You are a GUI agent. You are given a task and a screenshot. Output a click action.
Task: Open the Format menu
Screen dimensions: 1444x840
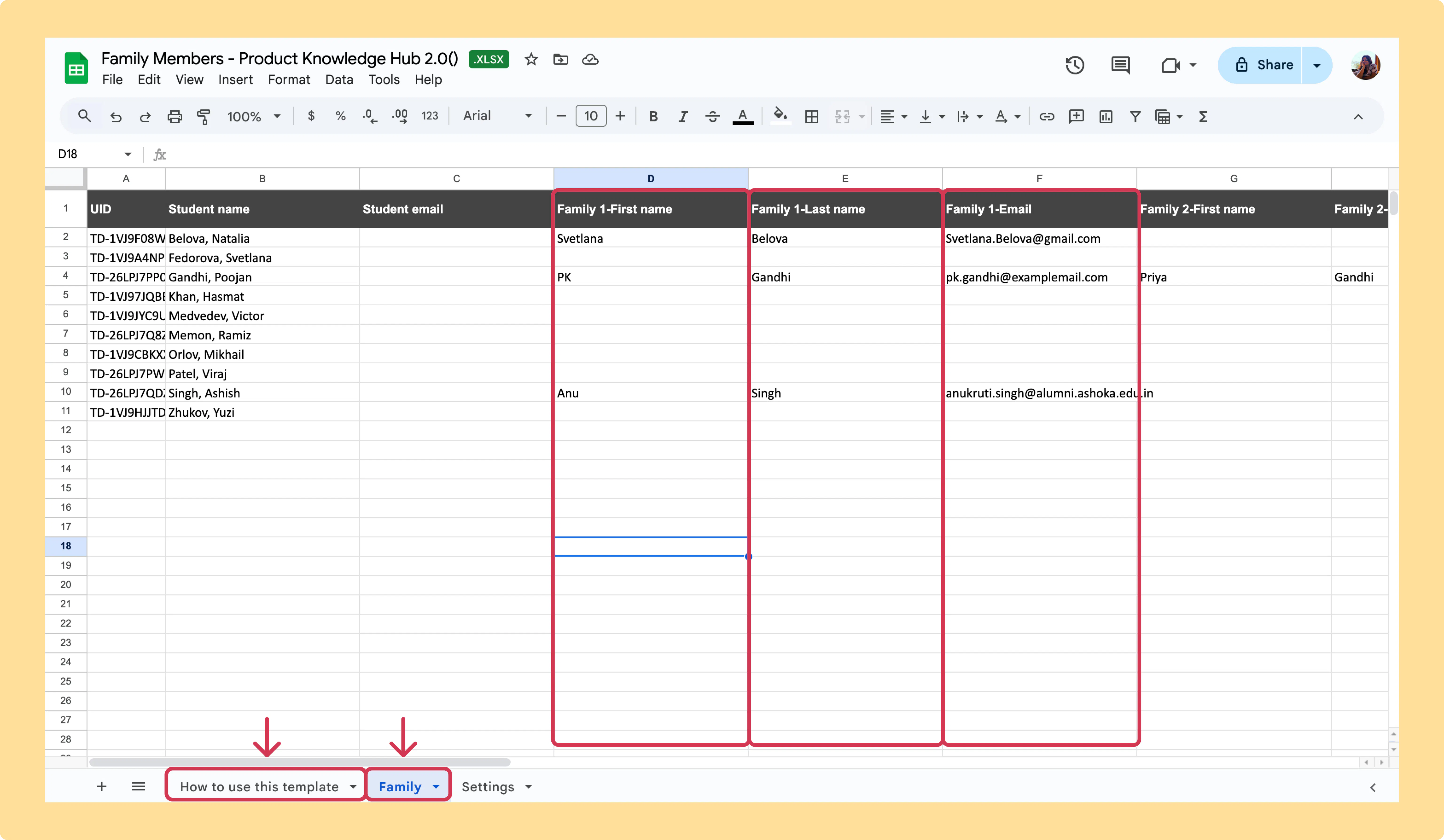coord(289,80)
